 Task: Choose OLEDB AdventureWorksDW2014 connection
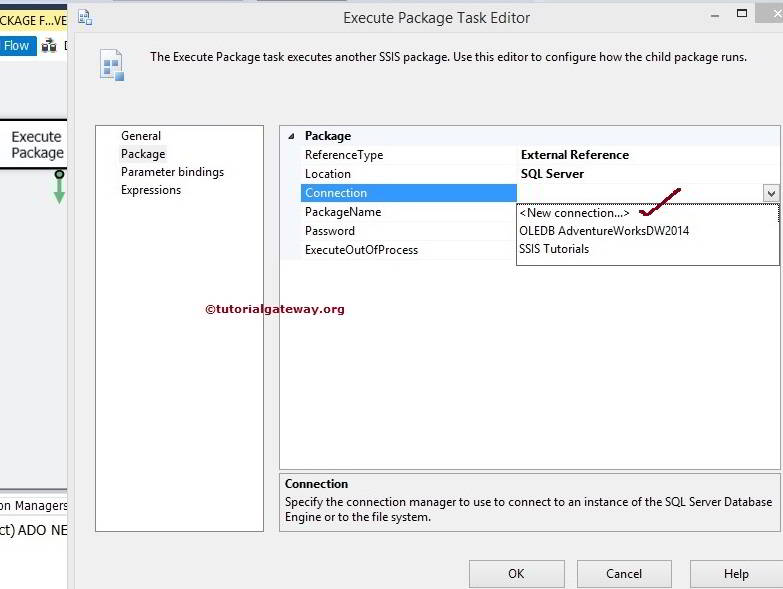pos(604,231)
